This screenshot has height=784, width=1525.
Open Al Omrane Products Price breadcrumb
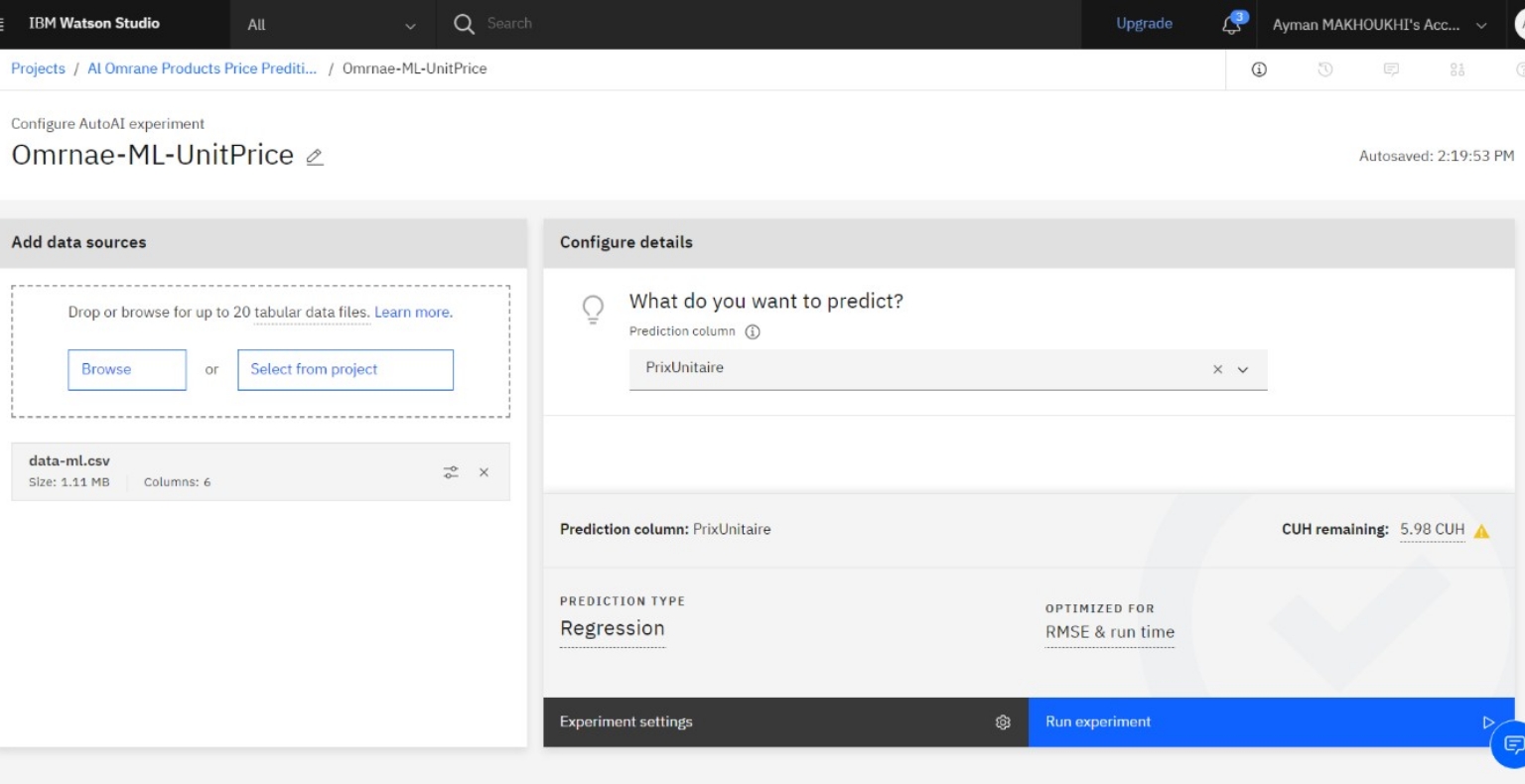202,68
